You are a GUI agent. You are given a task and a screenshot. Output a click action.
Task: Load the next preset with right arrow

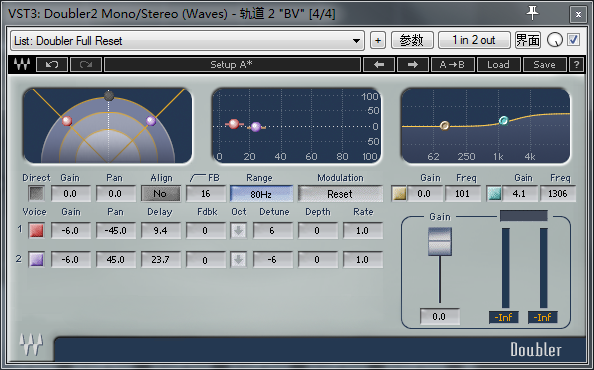coord(413,64)
